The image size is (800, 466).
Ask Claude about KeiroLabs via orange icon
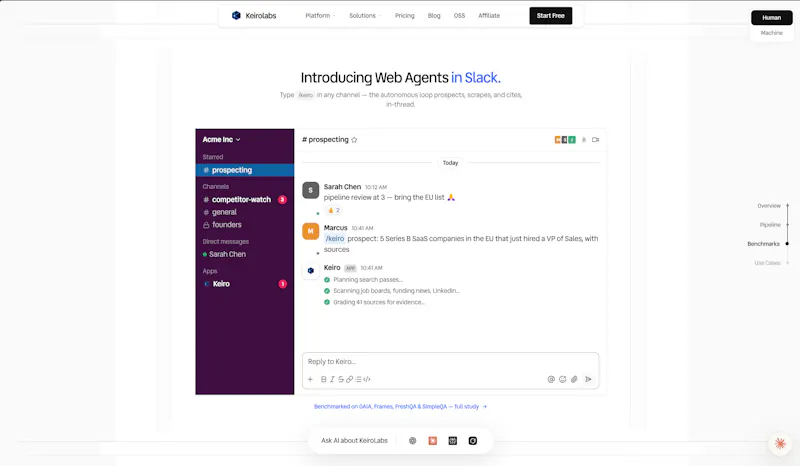pos(433,440)
